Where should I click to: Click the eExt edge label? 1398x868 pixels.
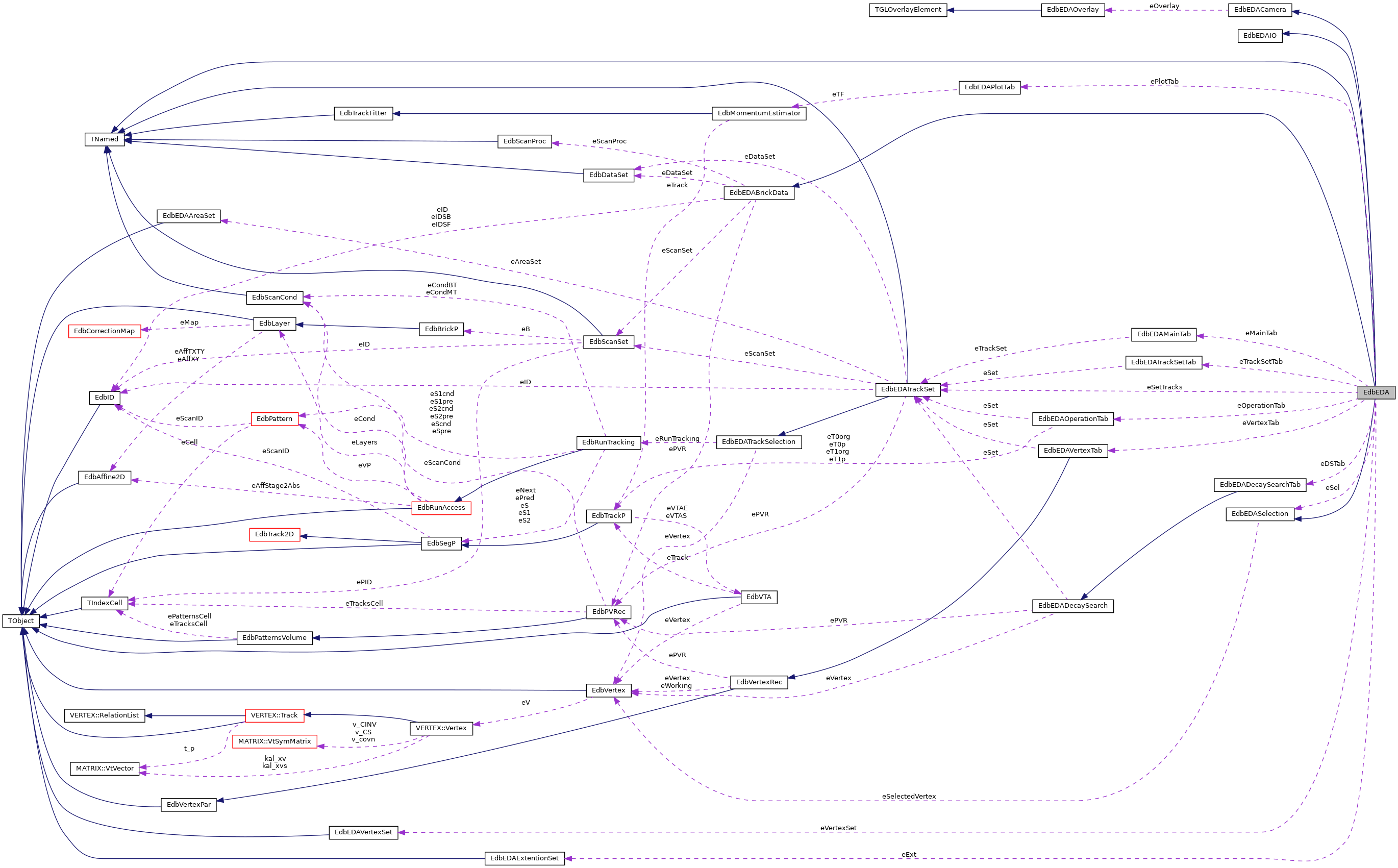(909, 855)
